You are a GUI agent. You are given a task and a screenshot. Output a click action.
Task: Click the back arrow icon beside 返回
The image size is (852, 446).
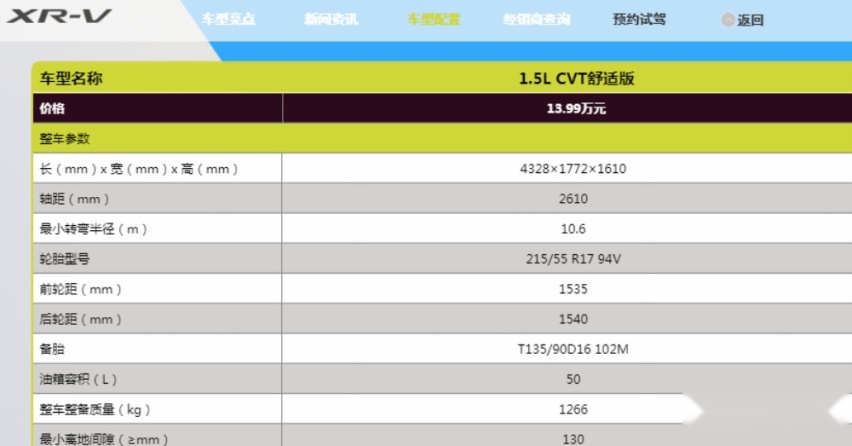[728, 20]
